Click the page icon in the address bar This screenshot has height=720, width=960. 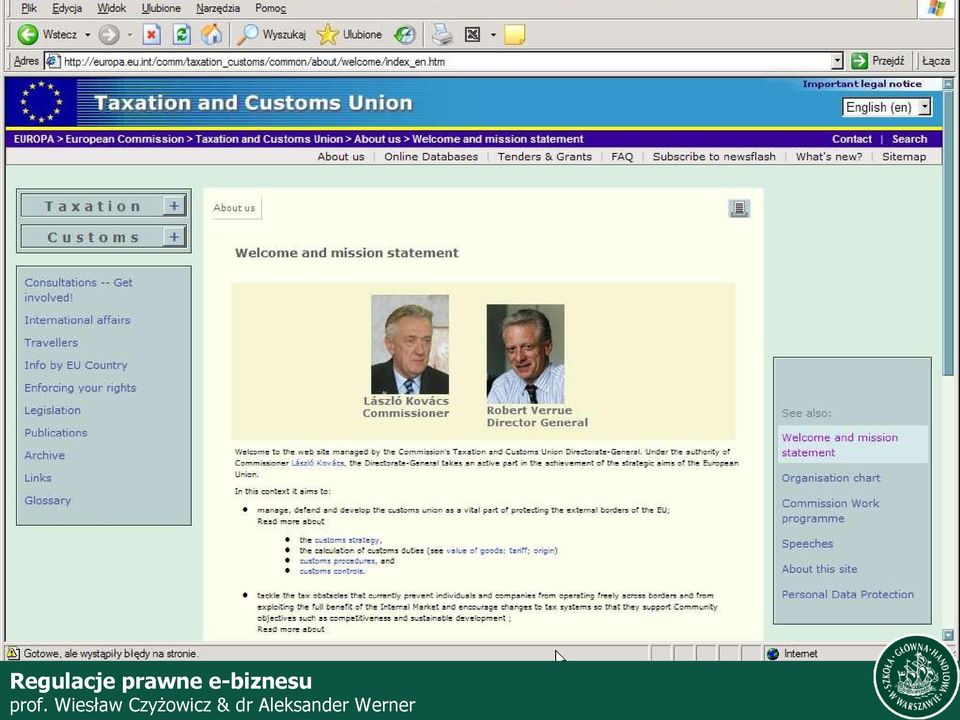[x=53, y=61]
